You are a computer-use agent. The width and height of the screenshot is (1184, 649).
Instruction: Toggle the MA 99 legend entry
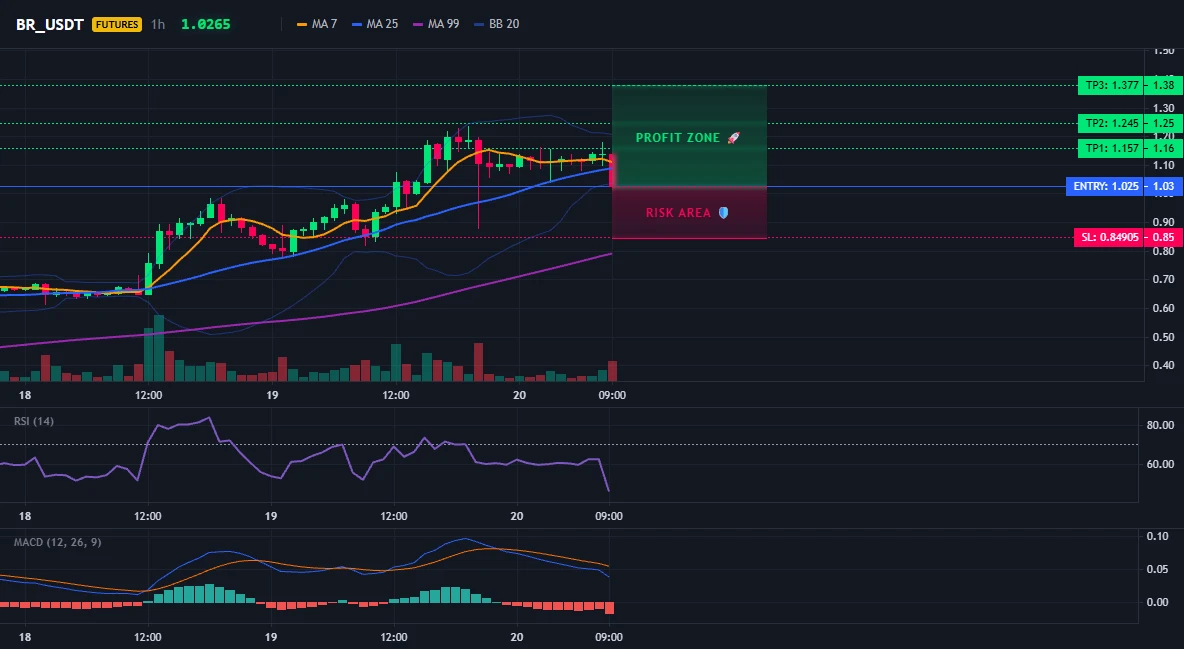coord(436,24)
